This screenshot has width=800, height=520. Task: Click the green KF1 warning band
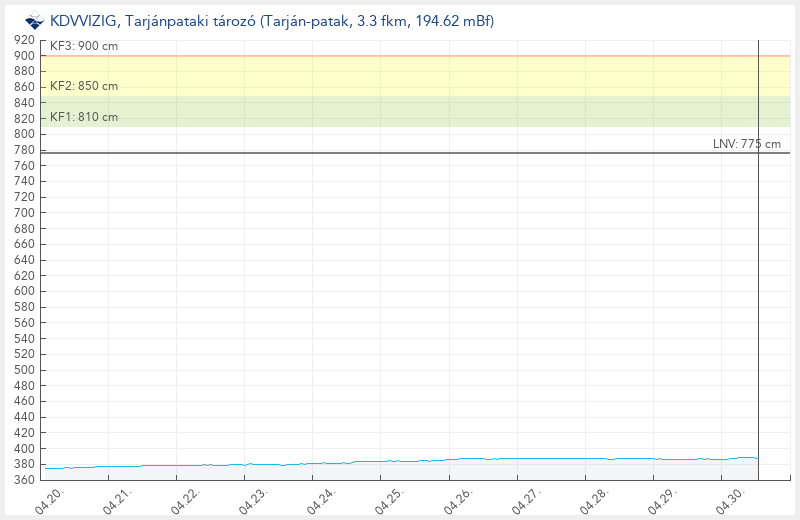pos(400,111)
